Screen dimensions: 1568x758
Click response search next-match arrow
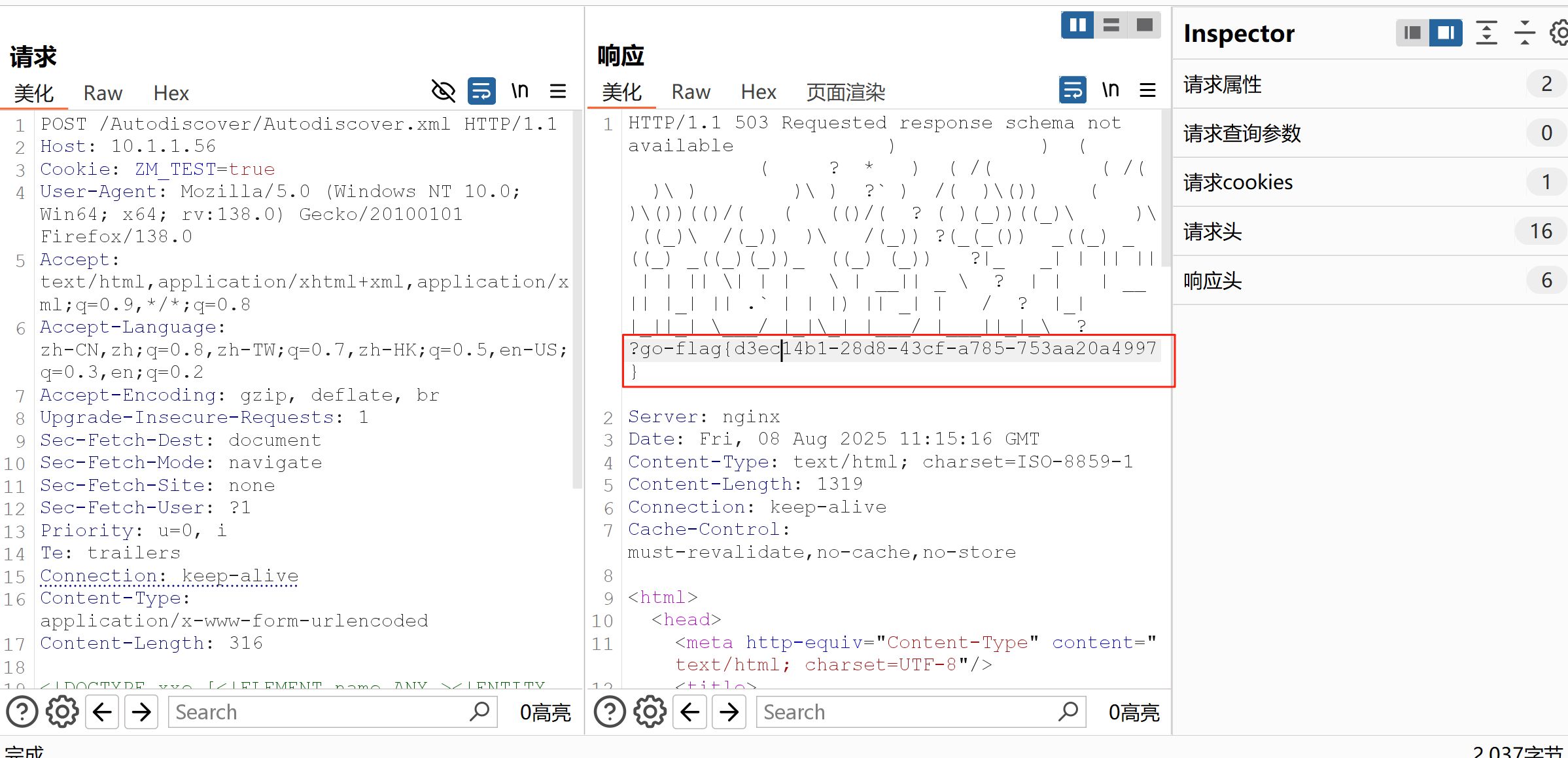[729, 712]
